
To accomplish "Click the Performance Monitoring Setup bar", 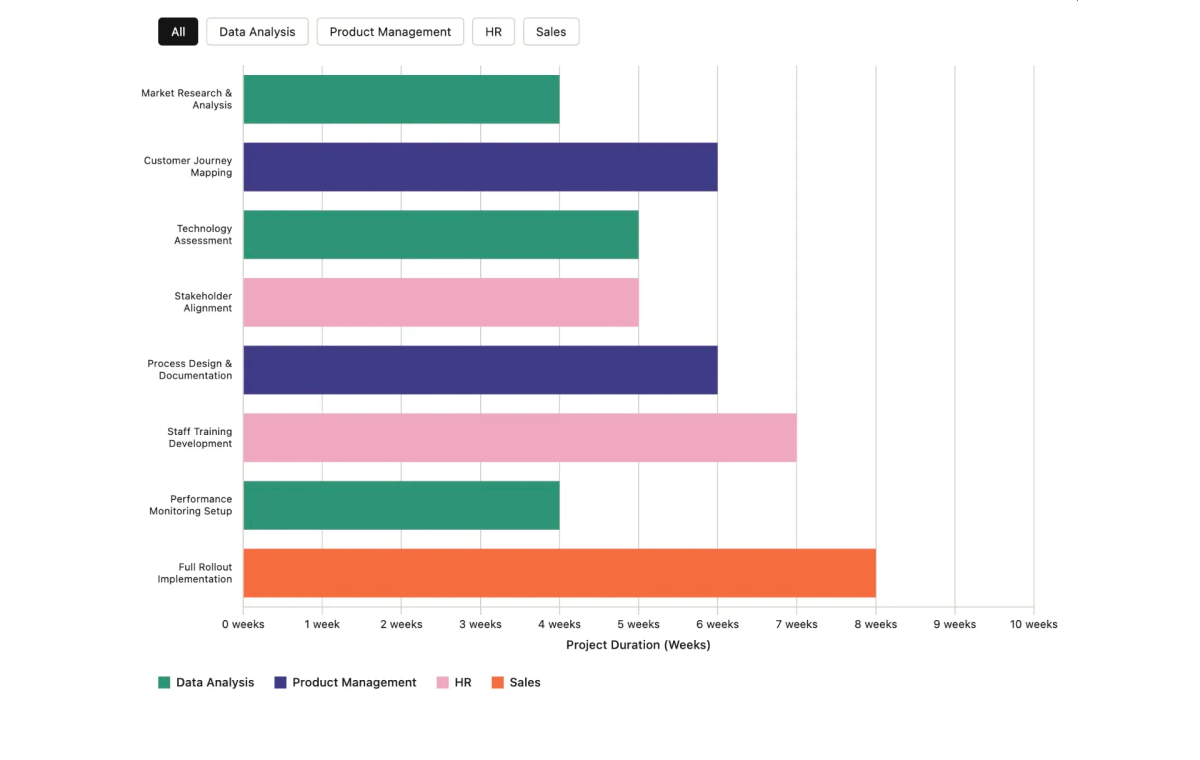I will pyautogui.click(x=401, y=505).
